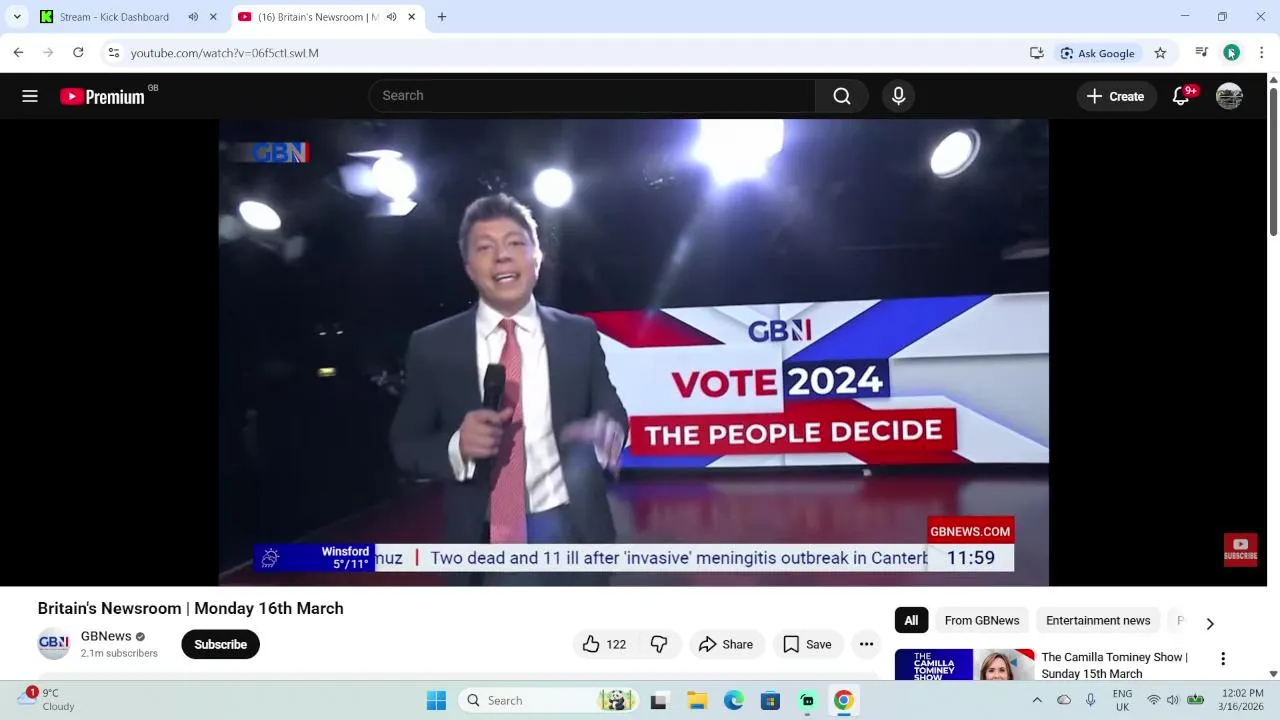View site information icon in address bar
Screen dimensions: 1280x720
(114, 53)
